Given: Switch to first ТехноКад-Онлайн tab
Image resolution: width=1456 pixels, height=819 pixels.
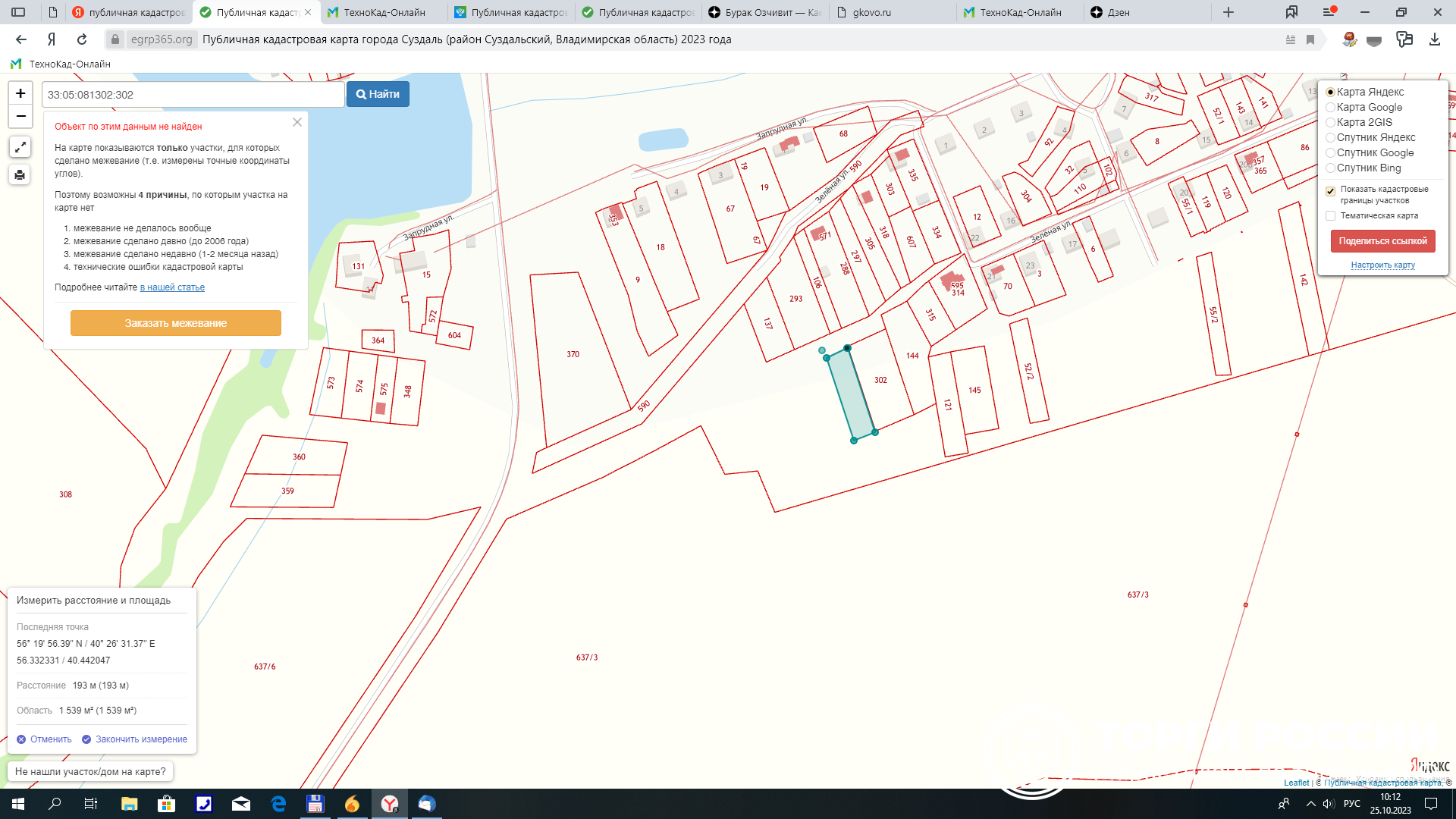Looking at the screenshot, I should pos(384,12).
